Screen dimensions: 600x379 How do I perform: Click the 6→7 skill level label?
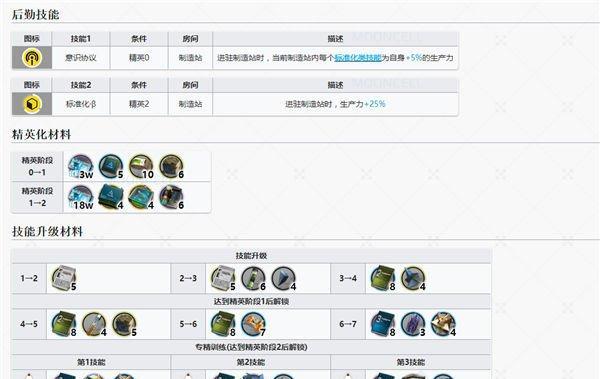coord(348,324)
